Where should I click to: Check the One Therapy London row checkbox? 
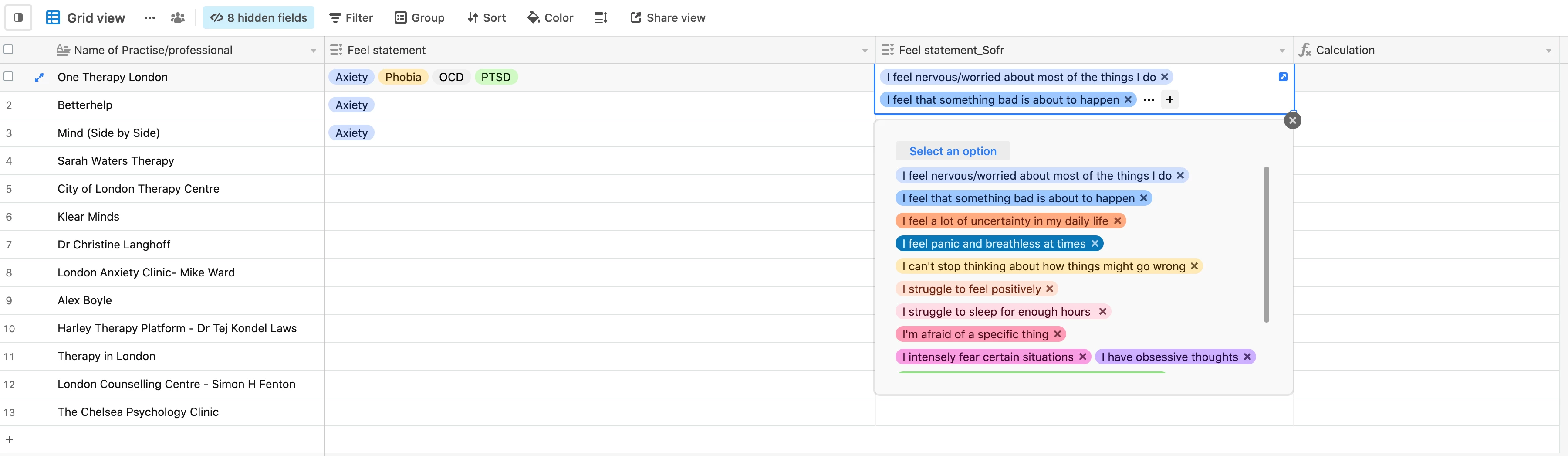pos(9,76)
